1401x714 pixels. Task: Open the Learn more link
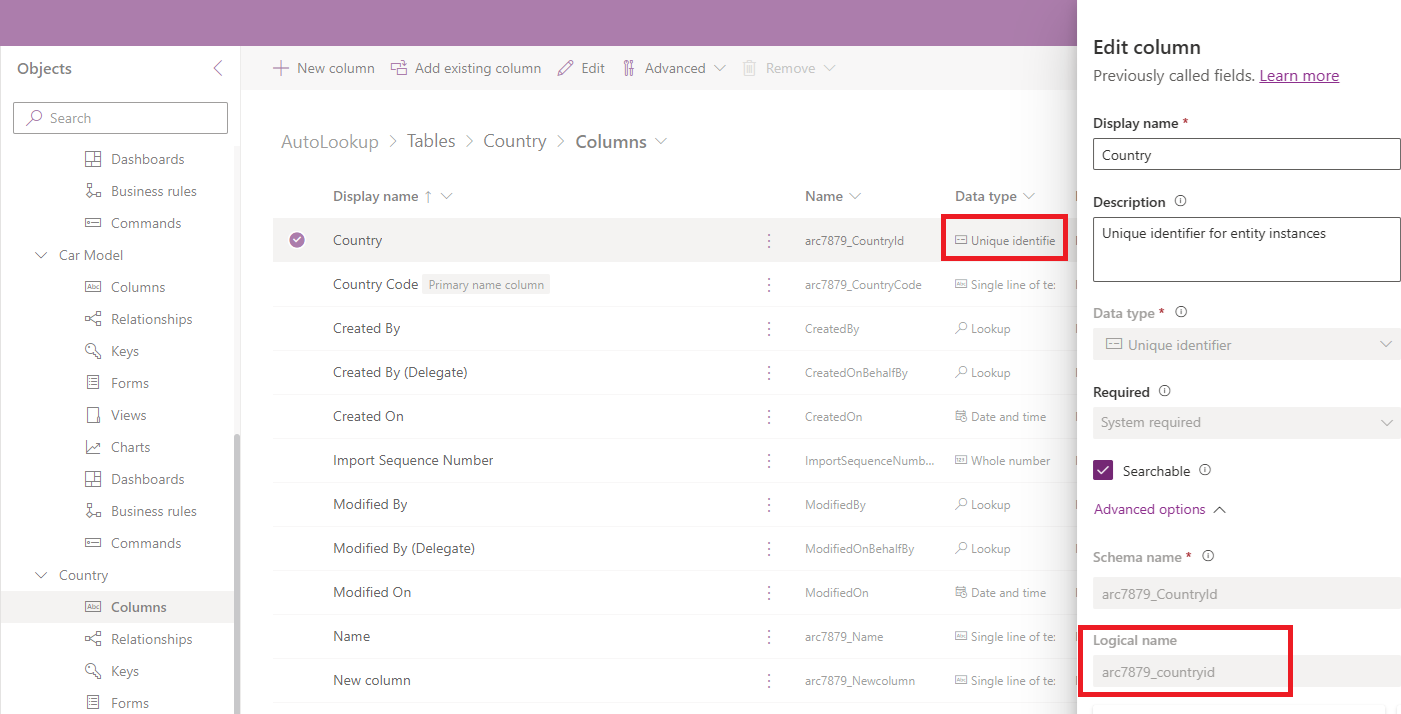point(1298,74)
